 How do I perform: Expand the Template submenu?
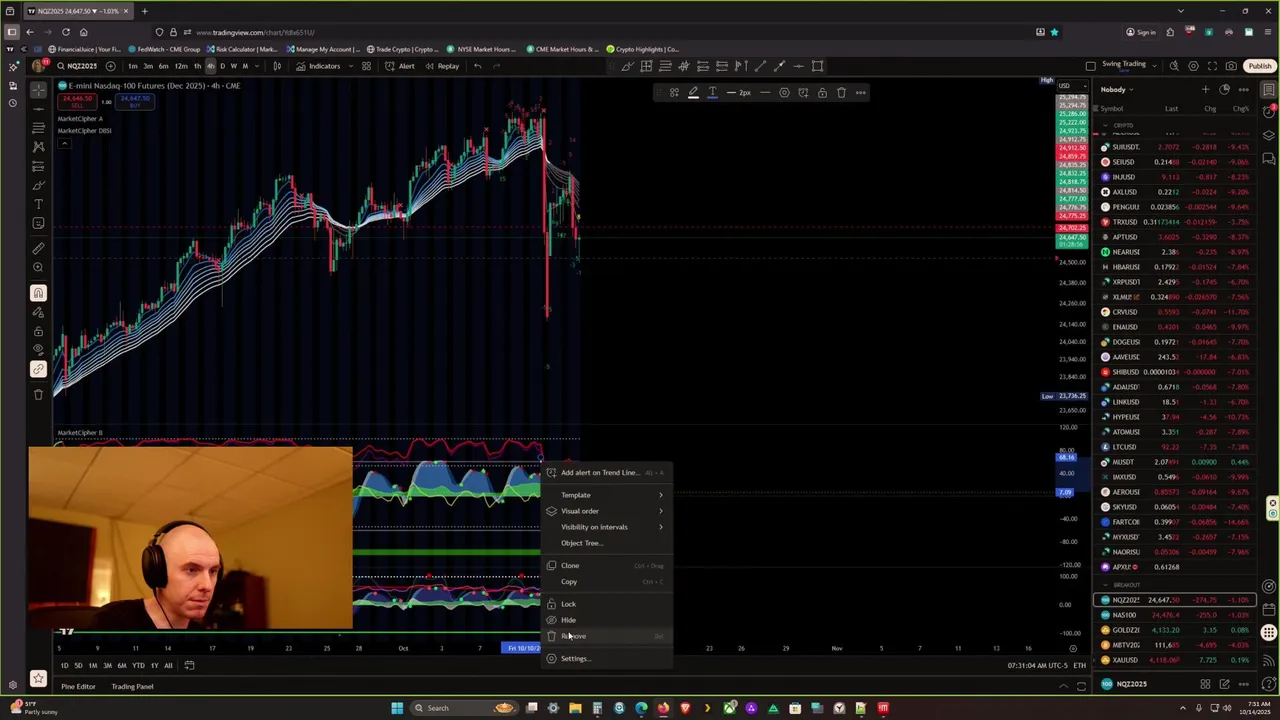click(x=607, y=495)
